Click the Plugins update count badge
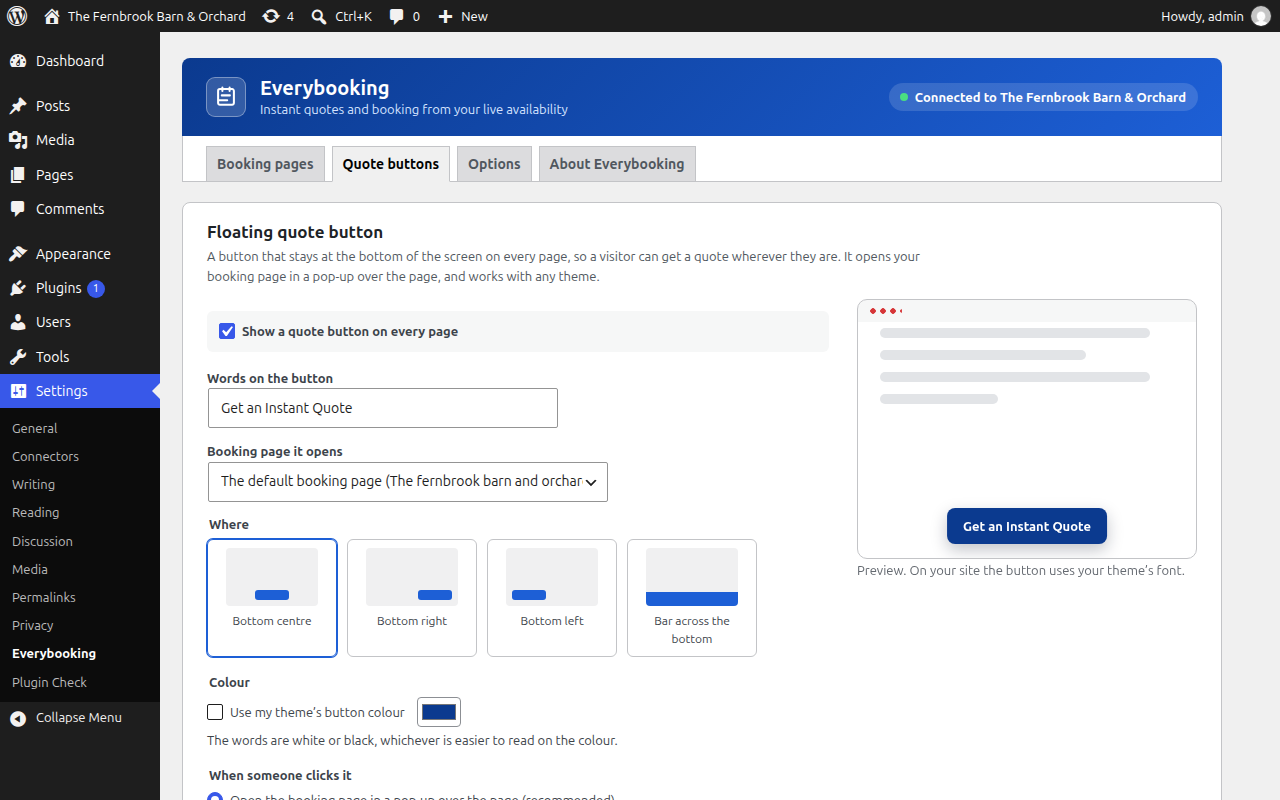Image resolution: width=1280 pixels, height=800 pixels. pos(96,288)
